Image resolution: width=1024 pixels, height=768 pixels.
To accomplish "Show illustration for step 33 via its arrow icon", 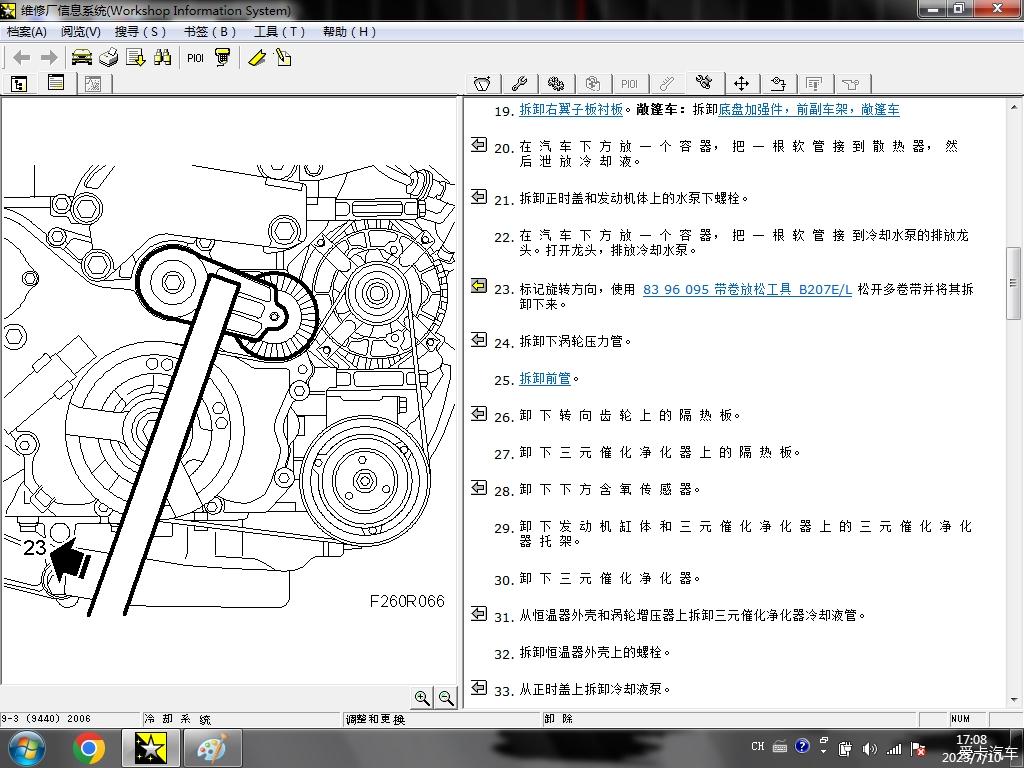I will tap(479, 687).
